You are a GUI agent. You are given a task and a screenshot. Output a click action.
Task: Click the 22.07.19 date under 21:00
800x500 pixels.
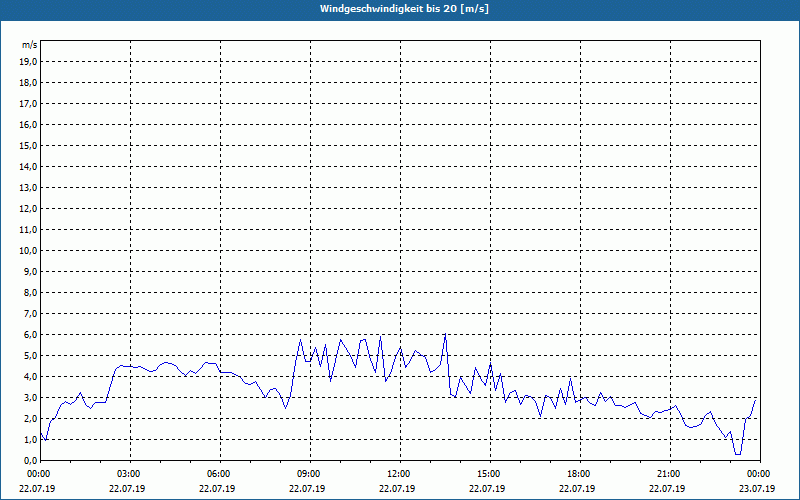(x=667, y=488)
